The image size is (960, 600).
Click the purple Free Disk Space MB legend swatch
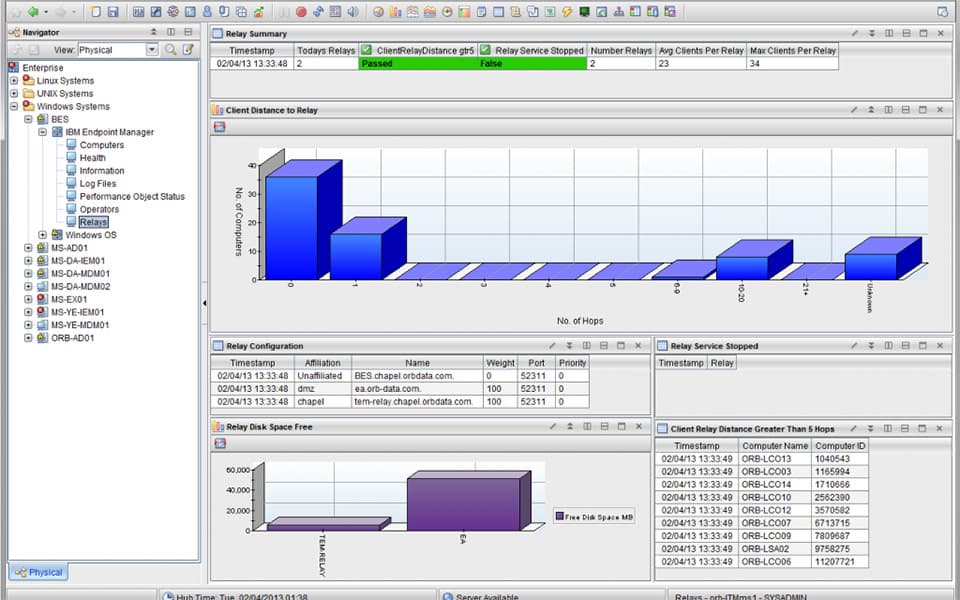pyautogui.click(x=560, y=516)
